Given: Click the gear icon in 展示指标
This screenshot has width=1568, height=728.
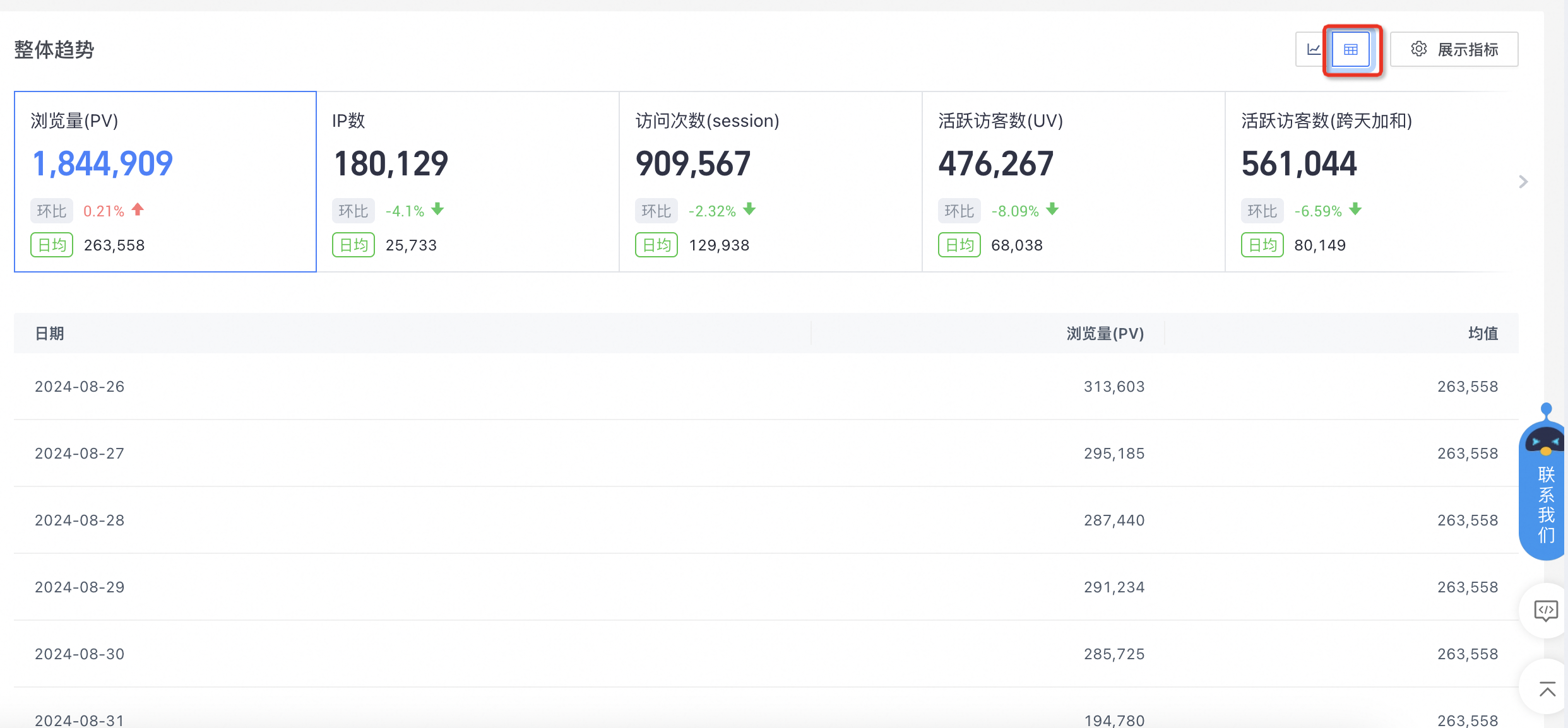Looking at the screenshot, I should [1419, 49].
